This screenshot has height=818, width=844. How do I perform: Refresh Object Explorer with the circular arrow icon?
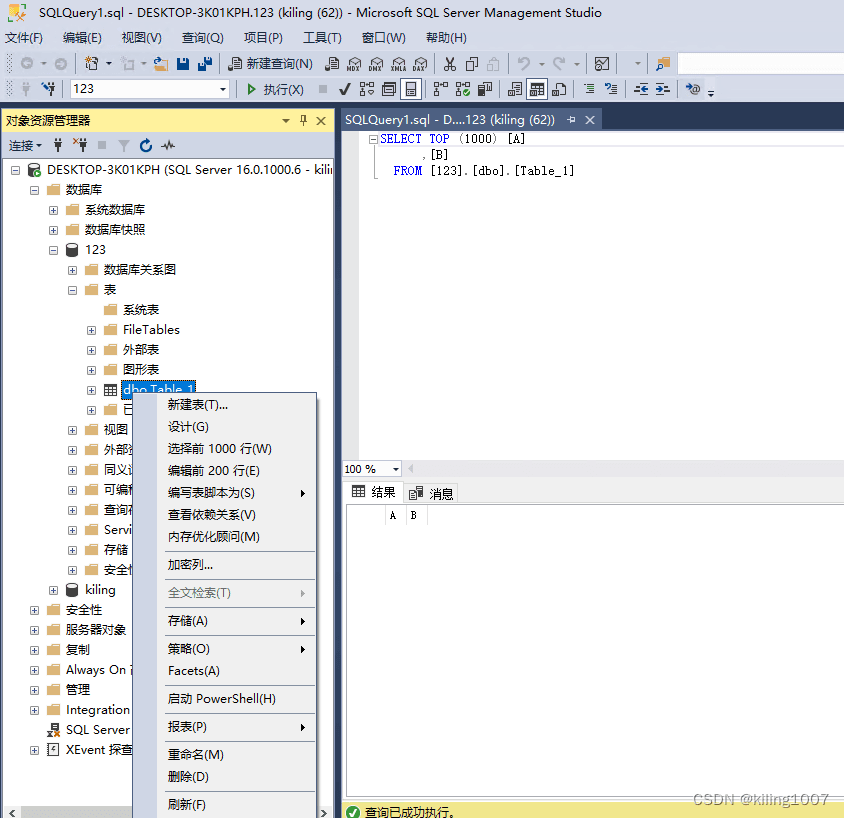146,145
